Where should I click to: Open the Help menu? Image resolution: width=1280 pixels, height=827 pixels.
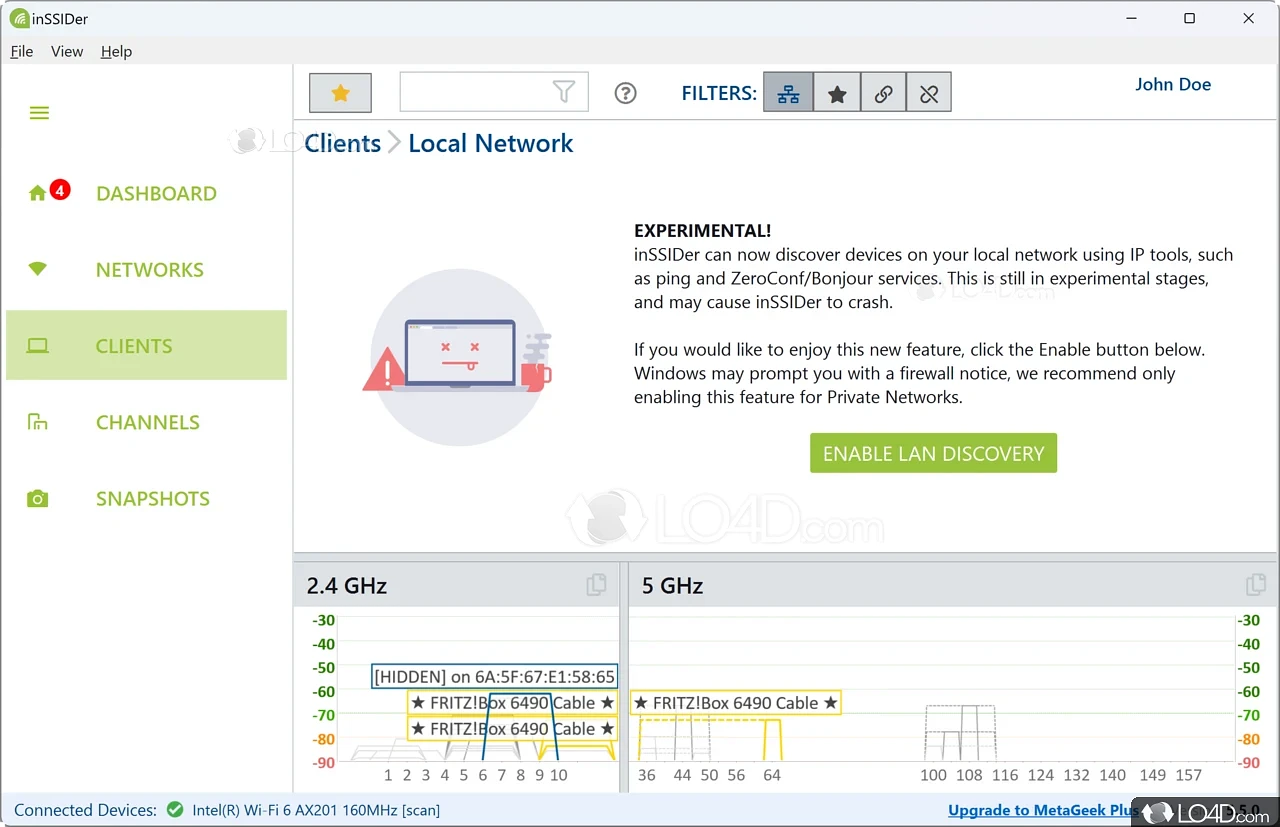(x=116, y=51)
